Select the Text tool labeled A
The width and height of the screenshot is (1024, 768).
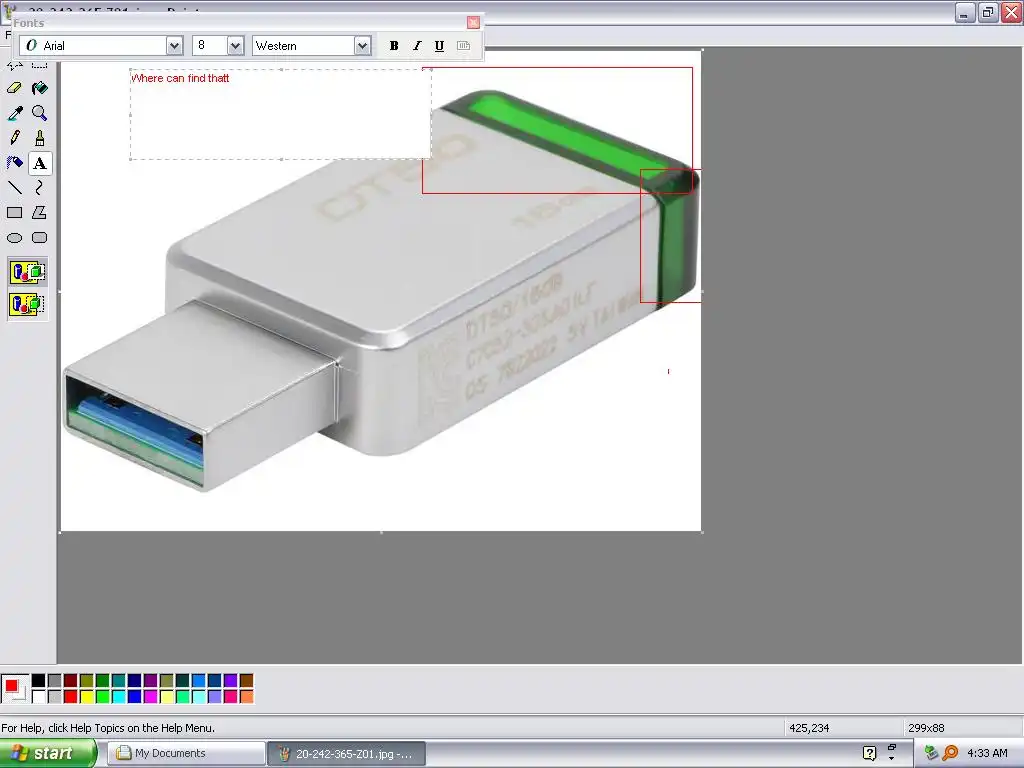40,163
